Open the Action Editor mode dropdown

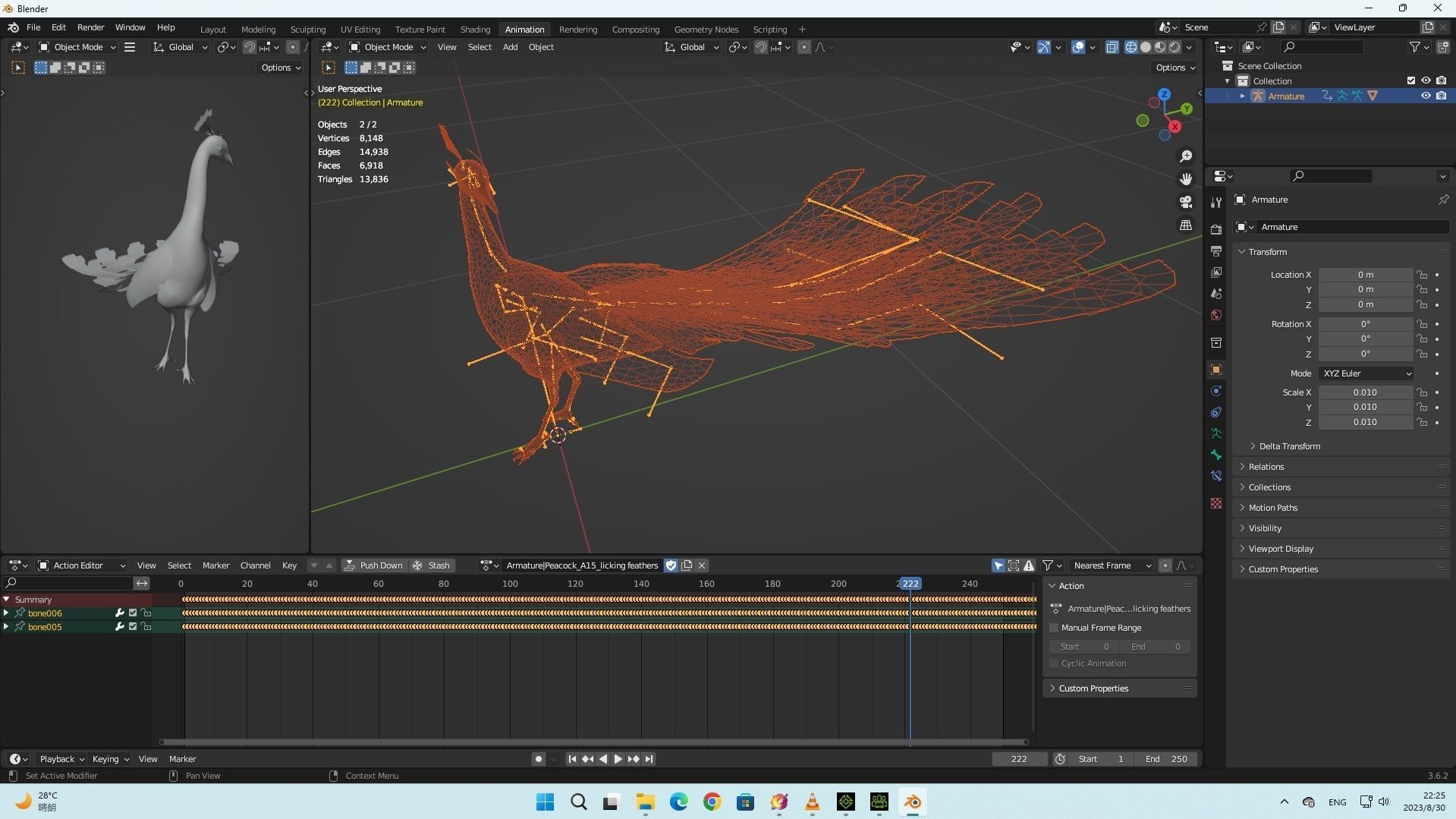tap(81, 565)
